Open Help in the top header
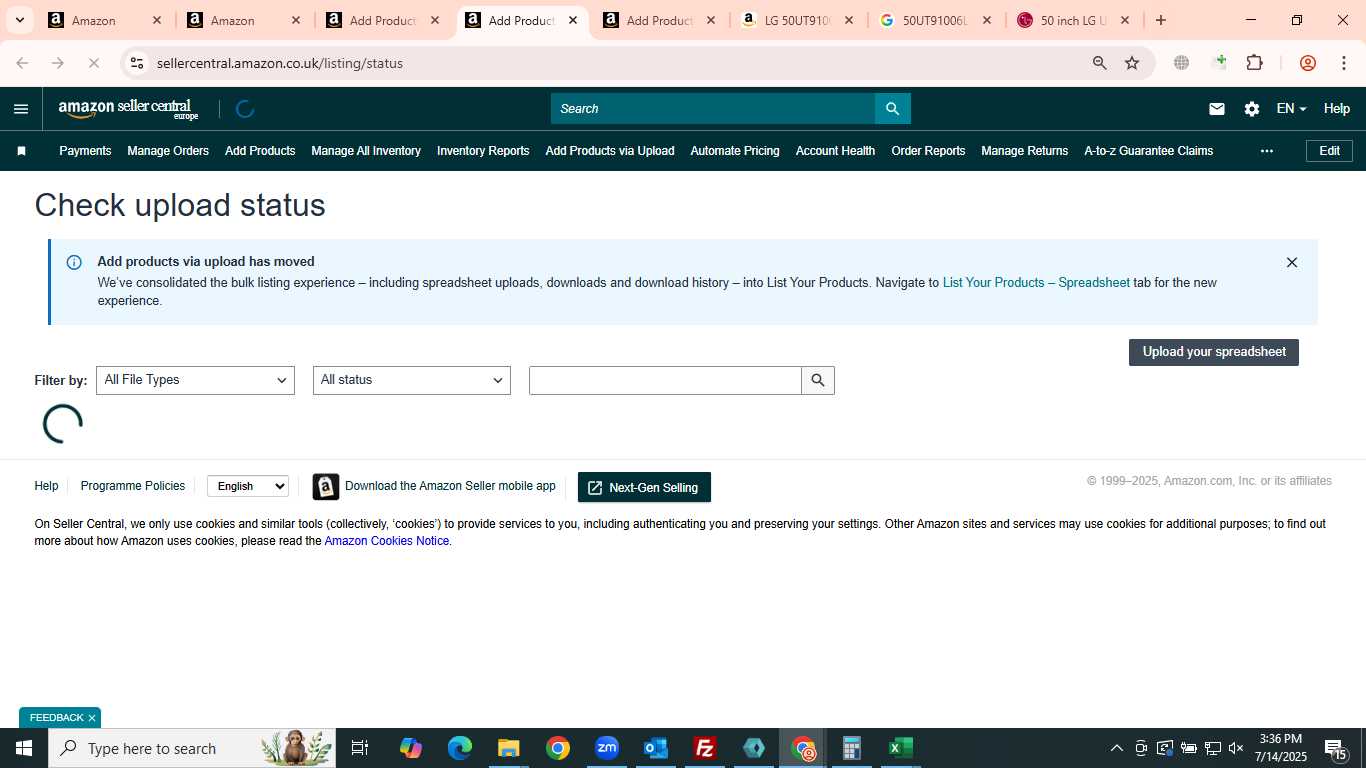This screenshot has height=768, width=1366. pos(1337,109)
